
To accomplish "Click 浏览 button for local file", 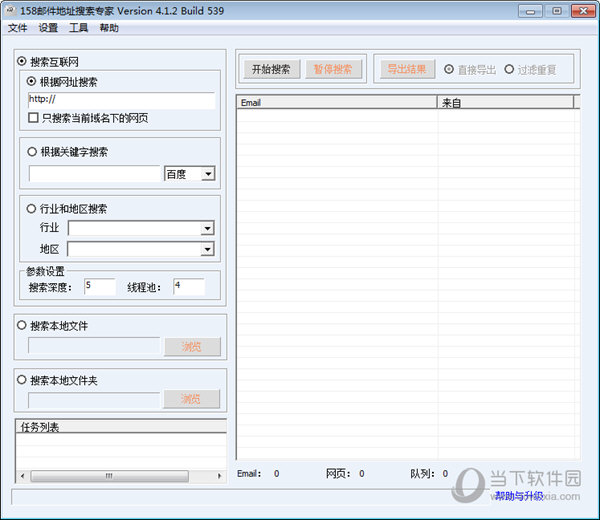I will (192, 346).
